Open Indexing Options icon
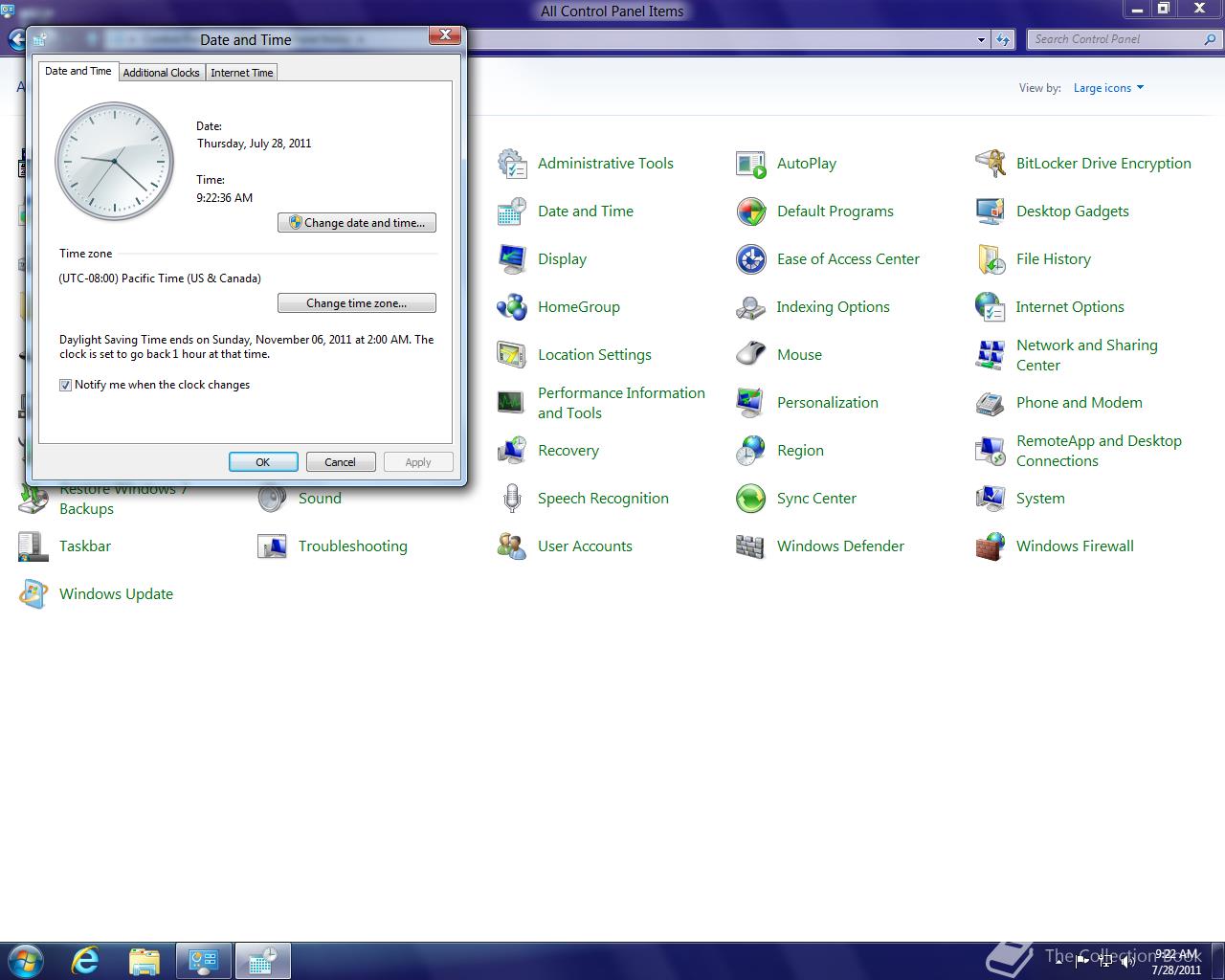Viewport: 1225px width, 980px height. (x=751, y=307)
